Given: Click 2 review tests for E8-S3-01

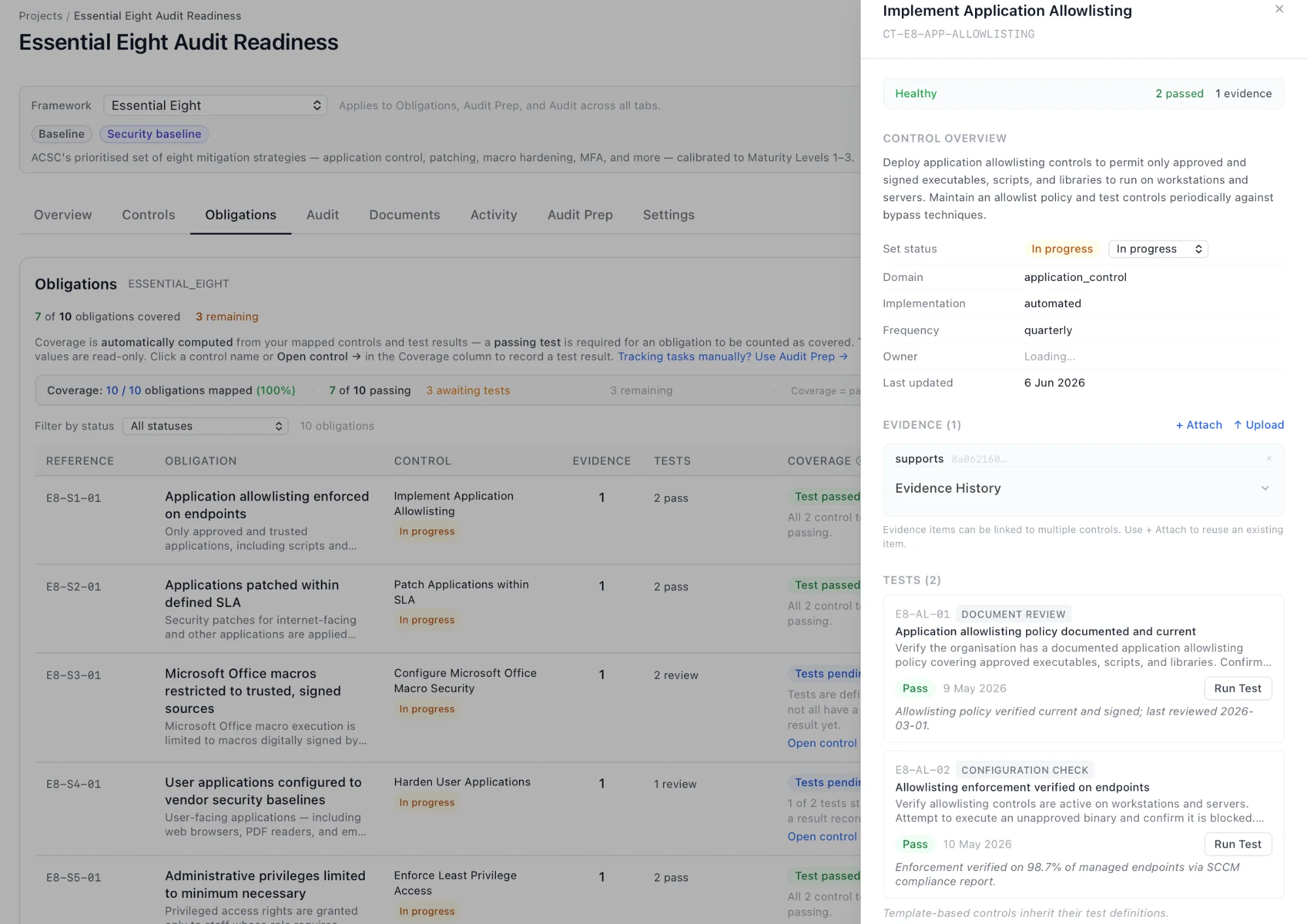Looking at the screenshot, I should point(676,675).
